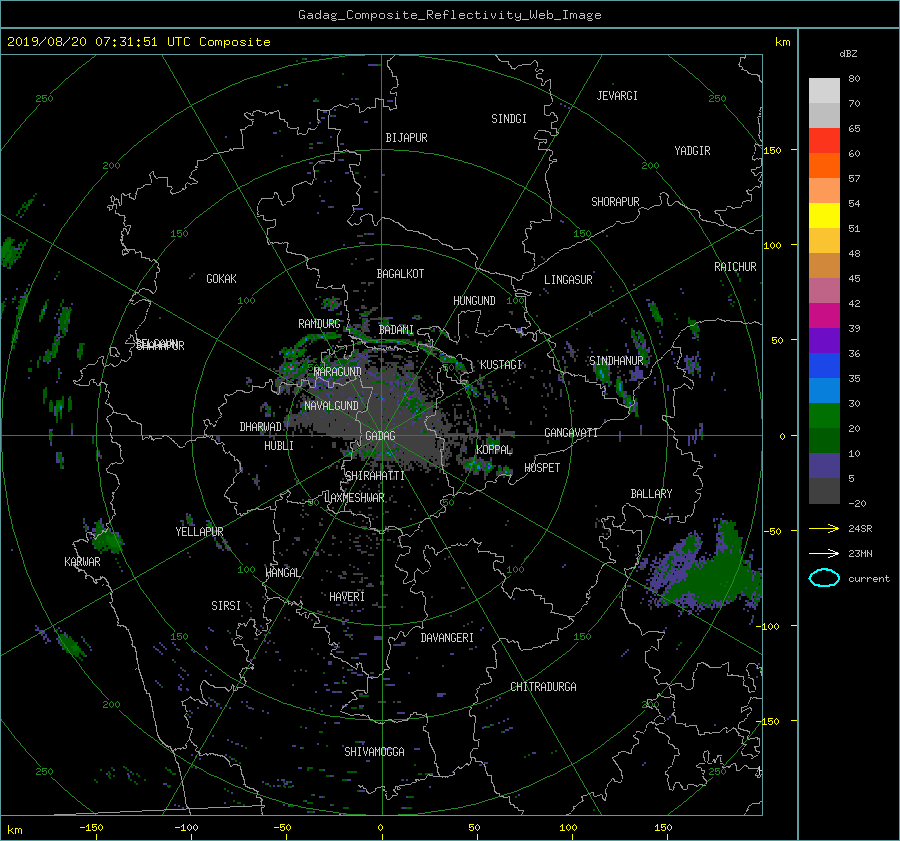Click the BADAMI city label
The image size is (900, 841).
point(396,330)
